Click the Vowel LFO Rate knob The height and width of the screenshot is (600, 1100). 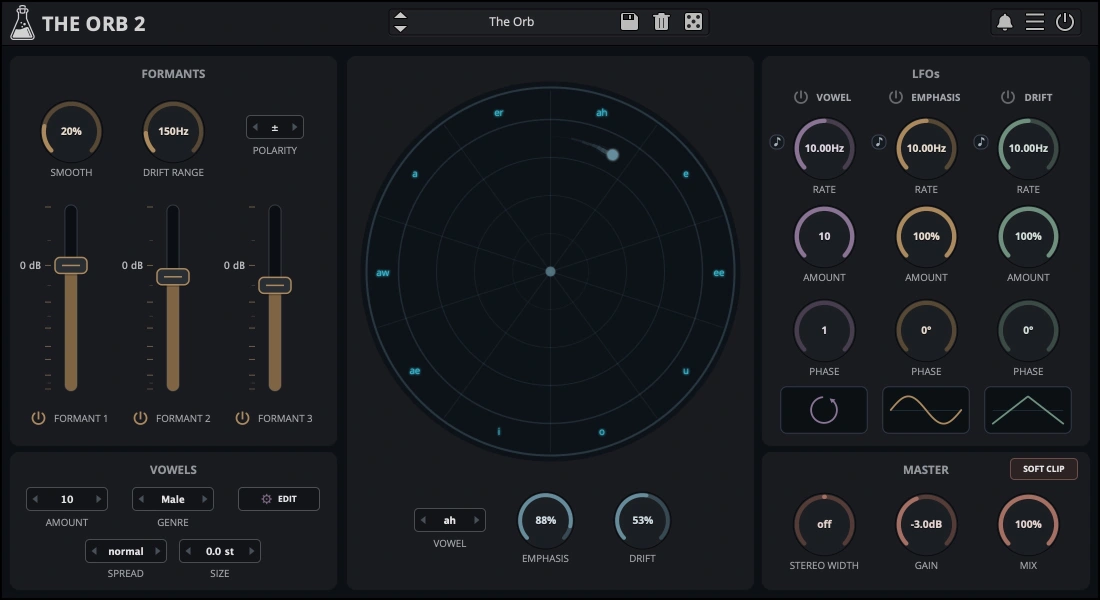pos(824,148)
